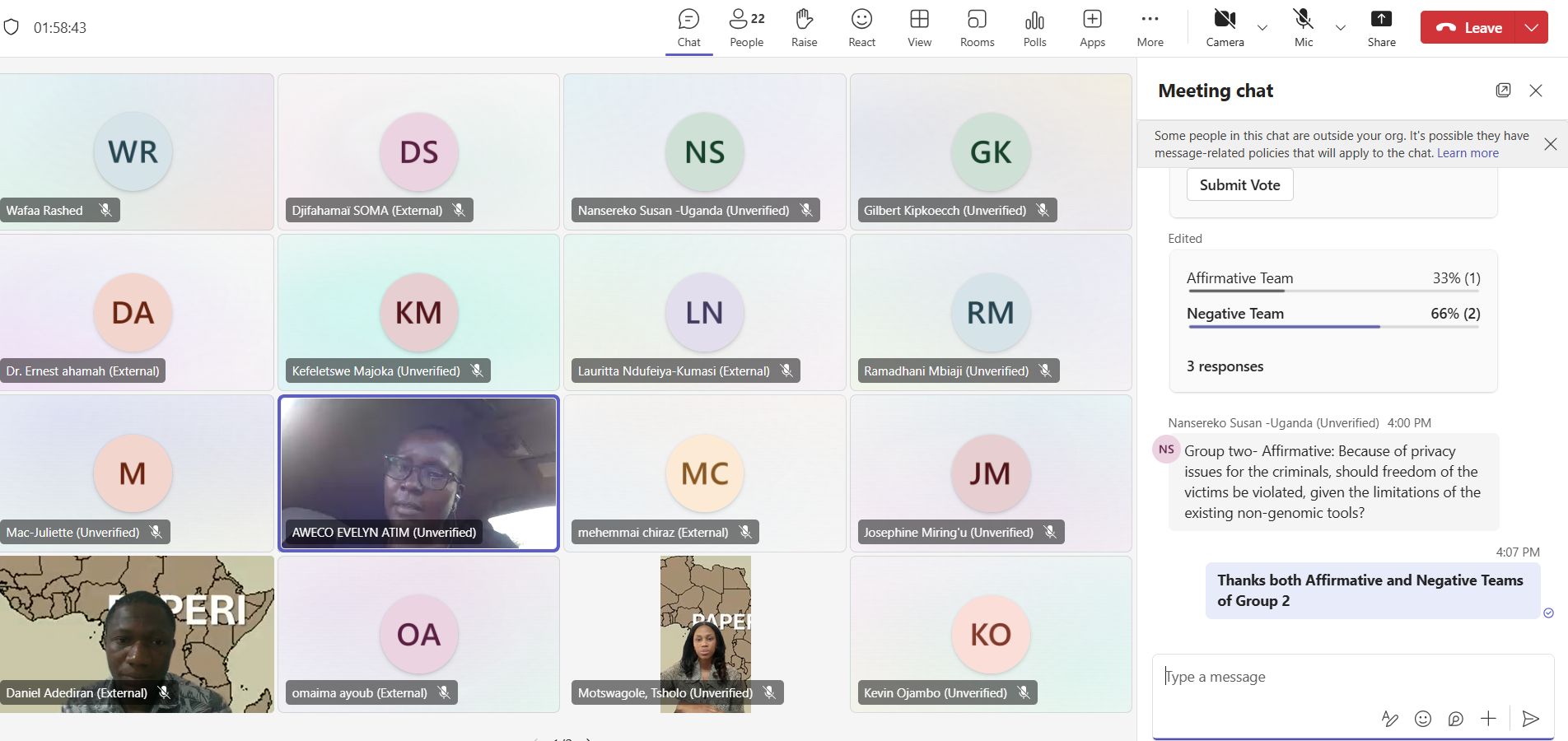
Task: Follow the Learn more link
Action: (1468, 153)
